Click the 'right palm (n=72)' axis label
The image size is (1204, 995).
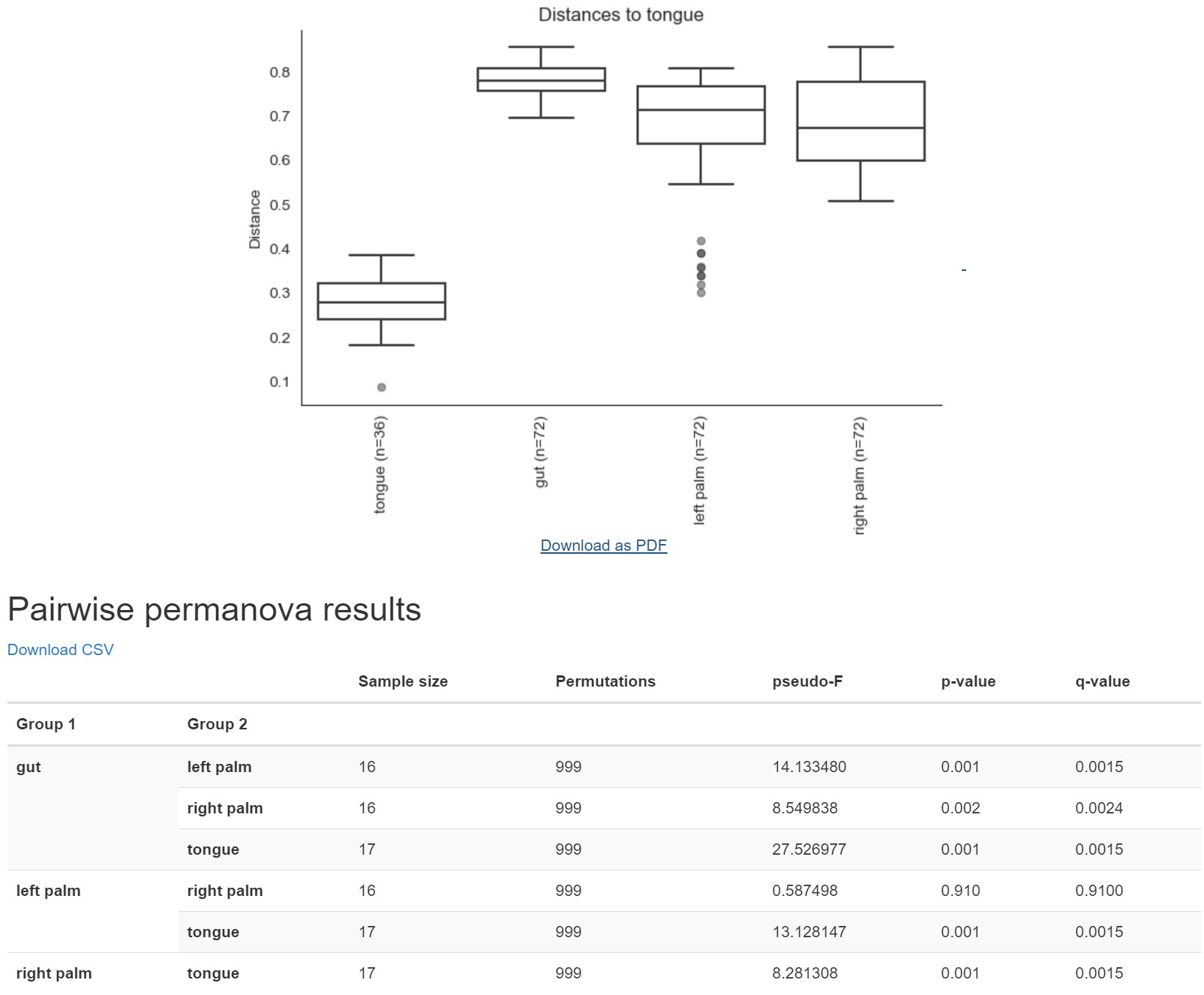tap(859, 476)
